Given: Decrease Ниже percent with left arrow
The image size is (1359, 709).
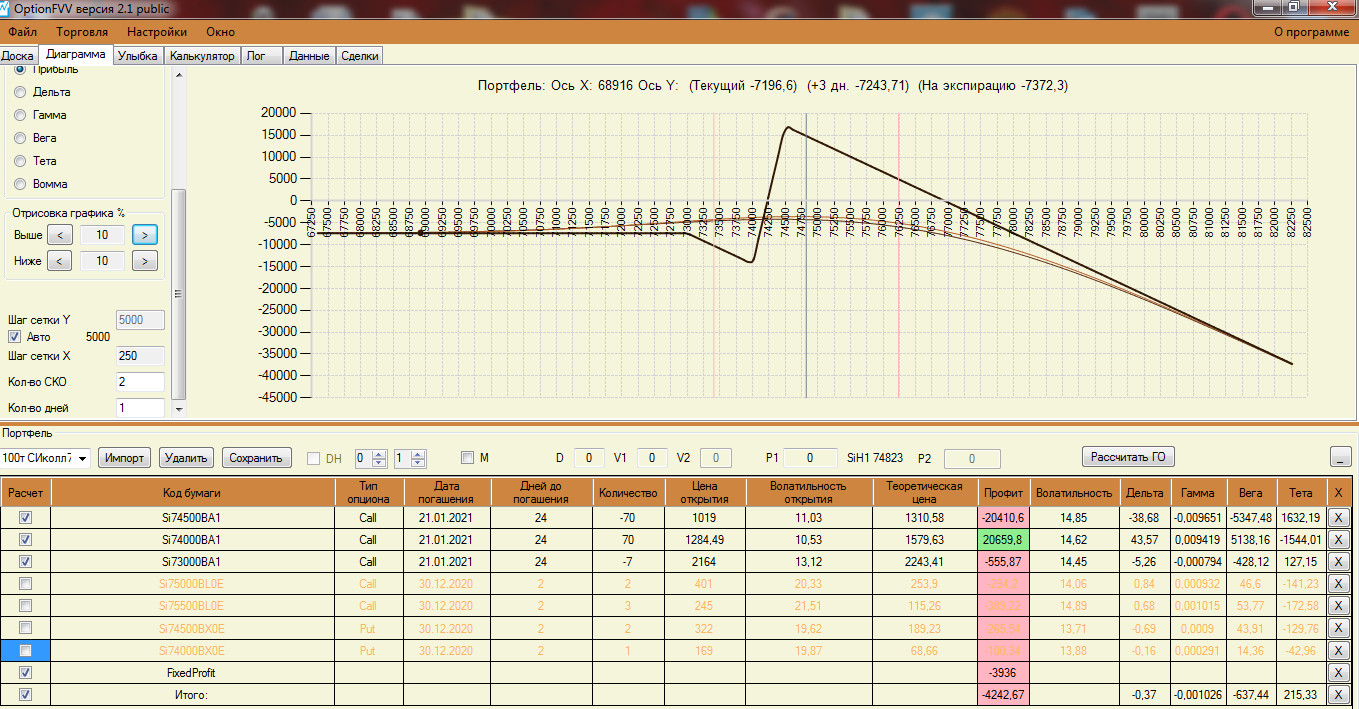Looking at the screenshot, I should click(x=60, y=261).
